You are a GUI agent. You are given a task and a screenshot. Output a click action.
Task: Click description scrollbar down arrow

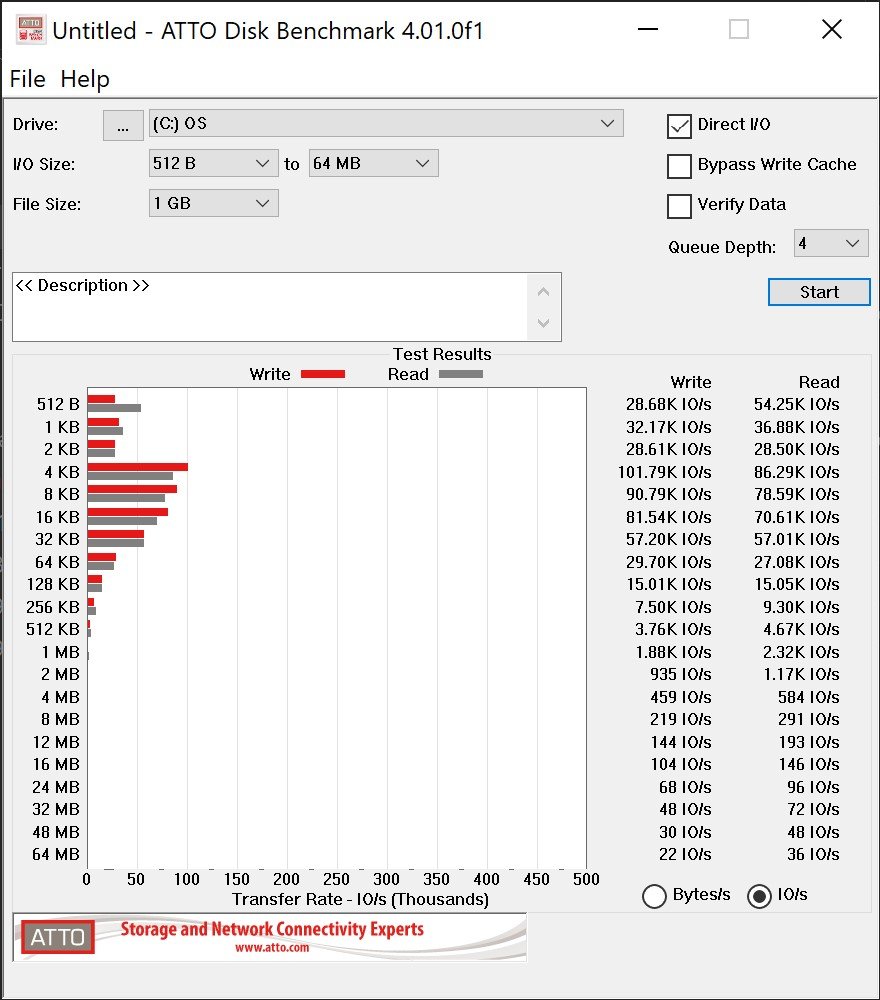point(543,323)
